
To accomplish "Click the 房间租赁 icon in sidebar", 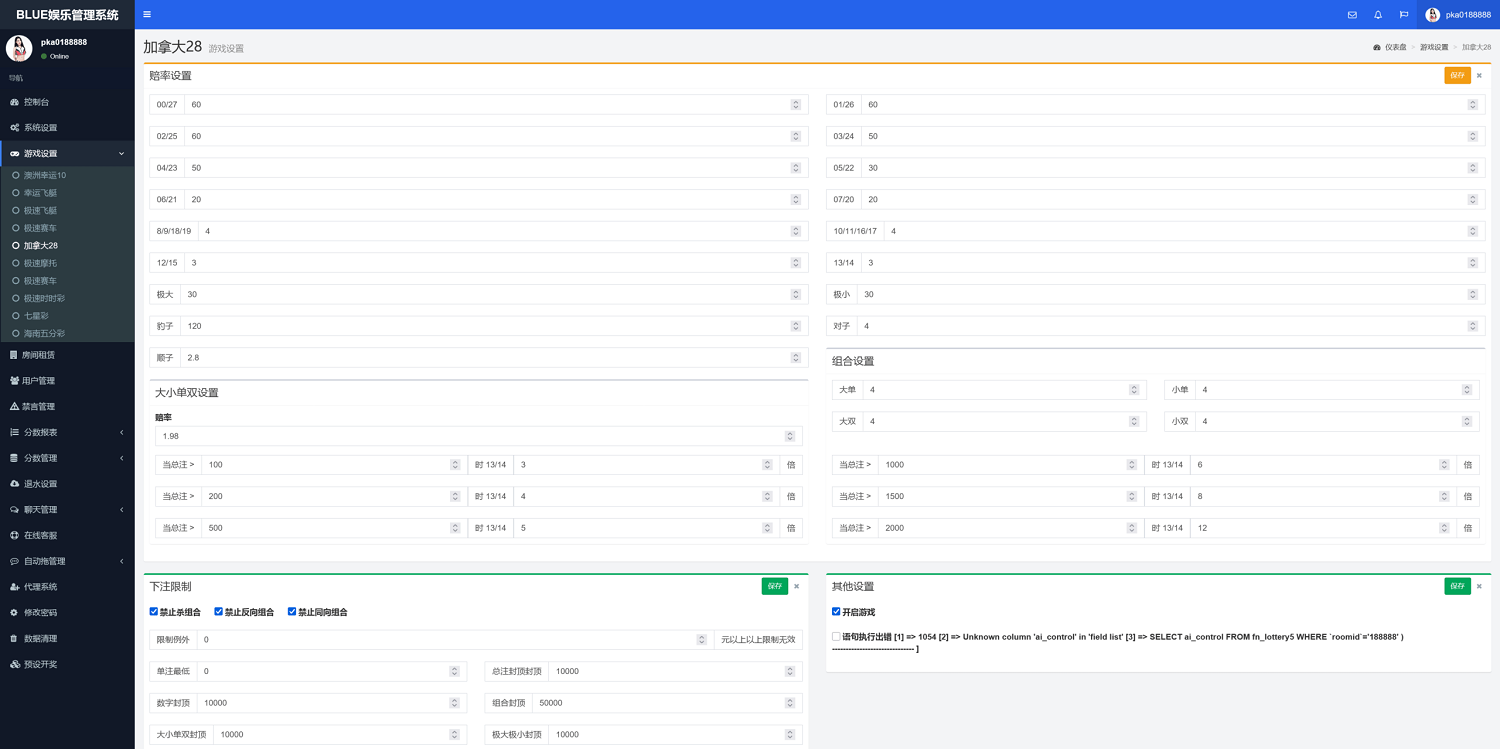I will (x=14, y=355).
